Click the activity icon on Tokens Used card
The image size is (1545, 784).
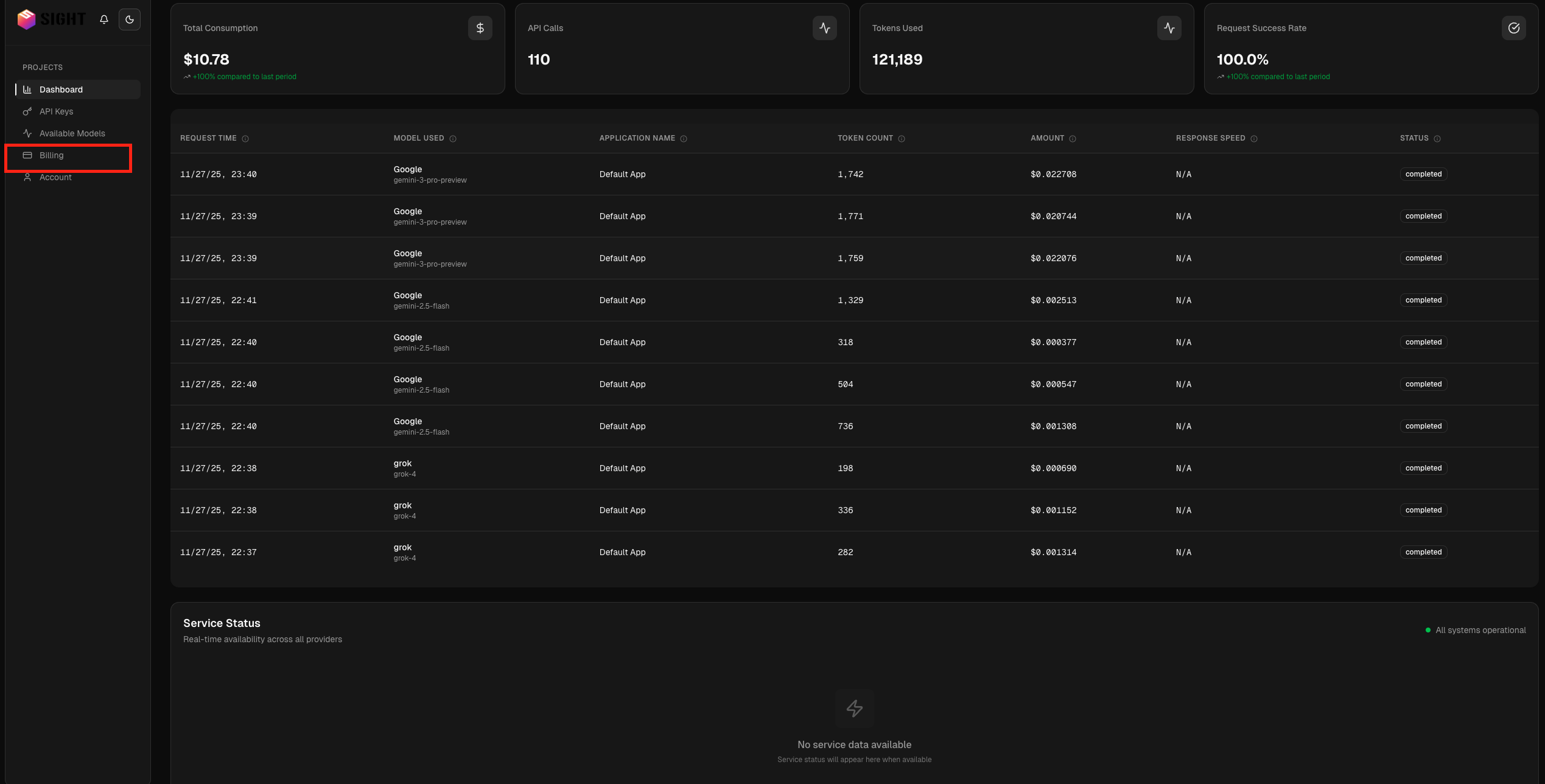click(1169, 28)
